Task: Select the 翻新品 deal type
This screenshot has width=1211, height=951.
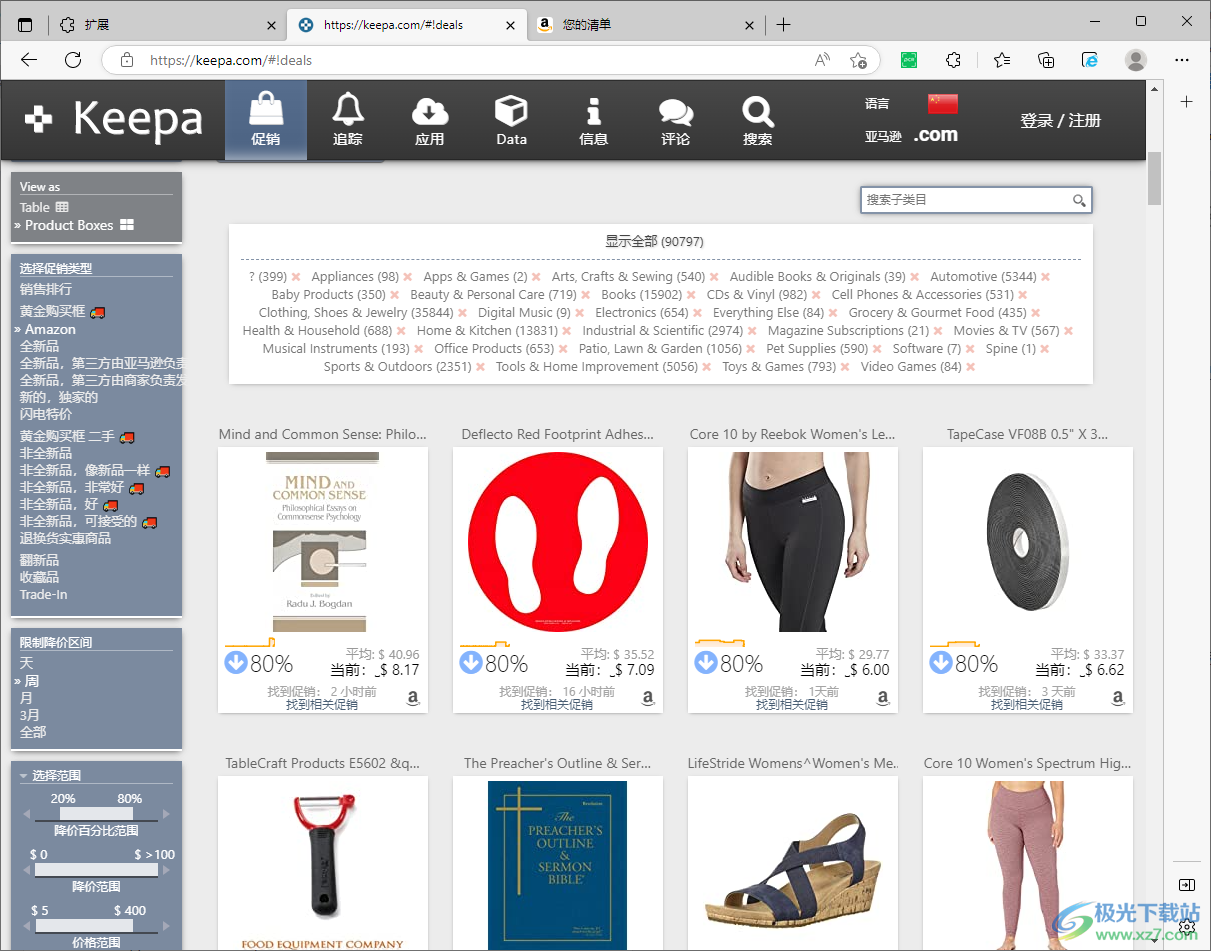Action: (39, 560)
